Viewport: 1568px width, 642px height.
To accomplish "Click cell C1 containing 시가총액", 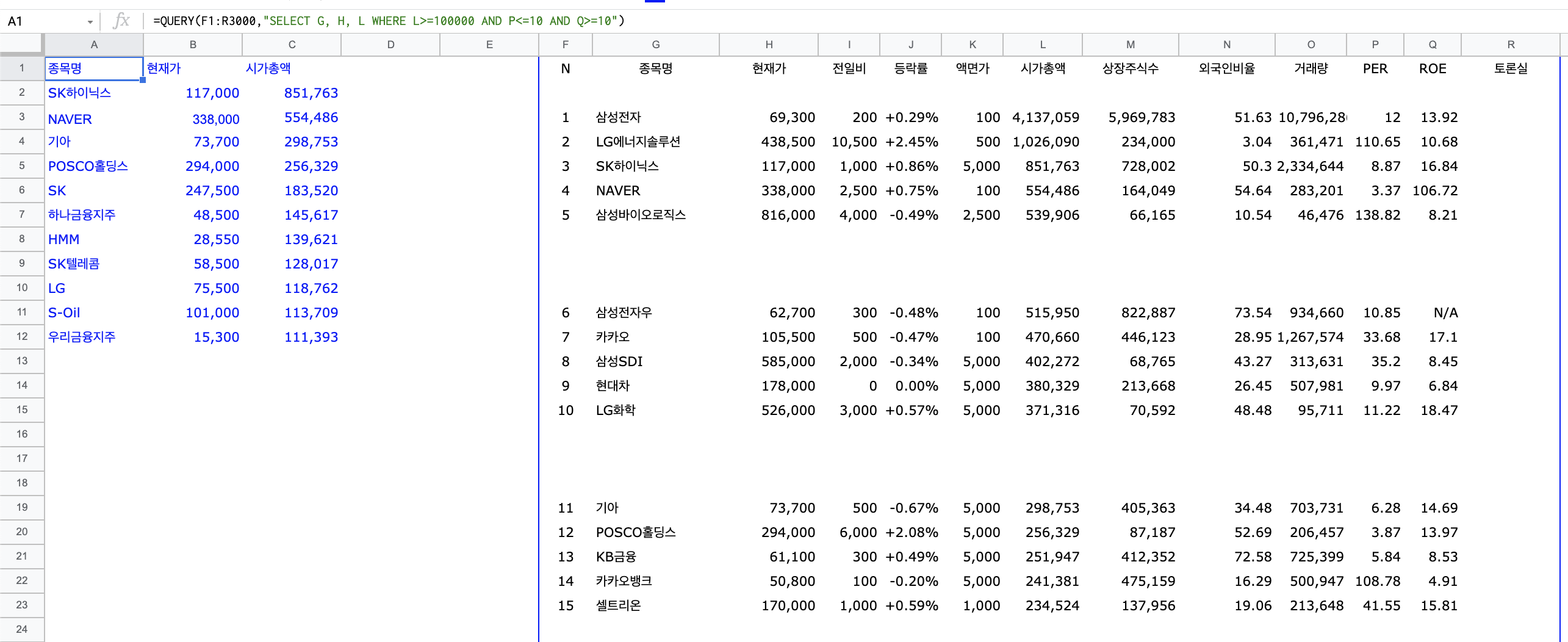I will click(292, 68).
